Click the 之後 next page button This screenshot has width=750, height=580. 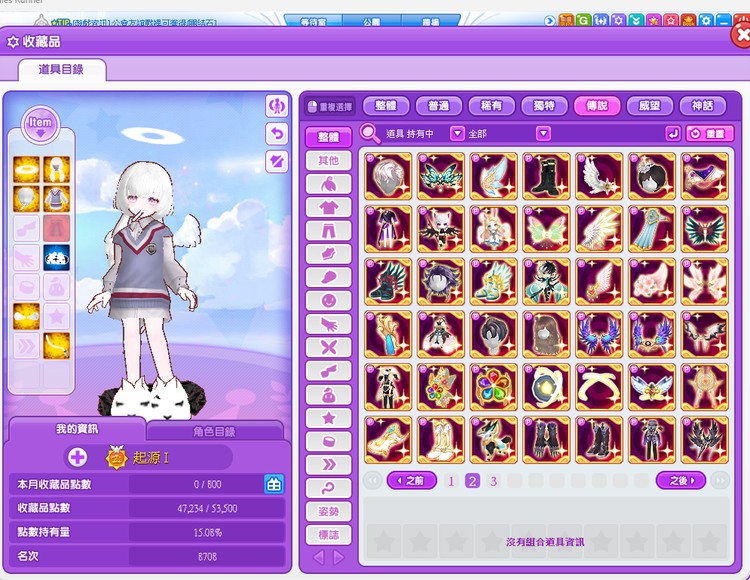[x=680, y=481]
